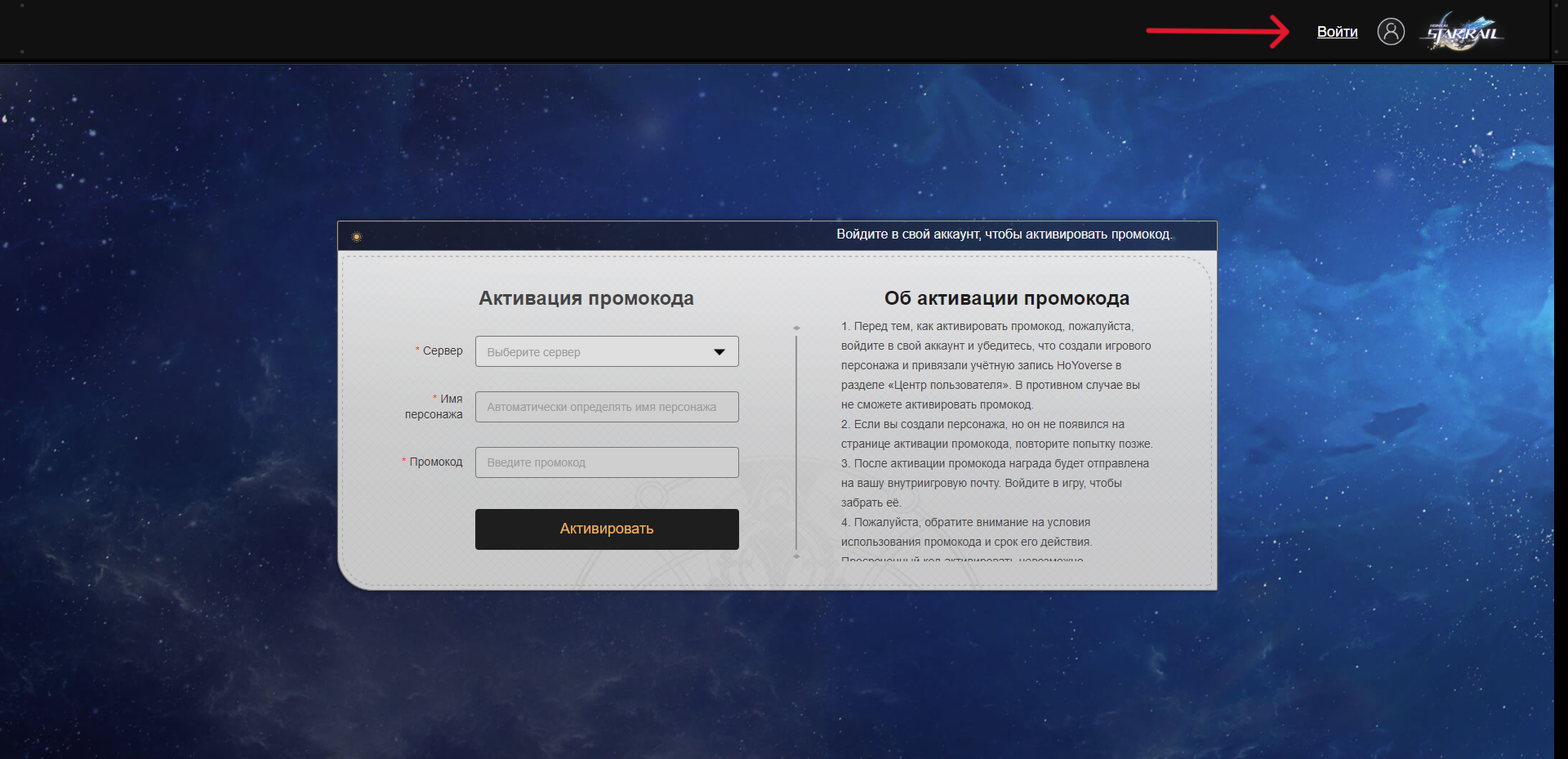Click the character name input field
The height and width of the screenshot is (759, 1568).
click(x=607, y=406)
